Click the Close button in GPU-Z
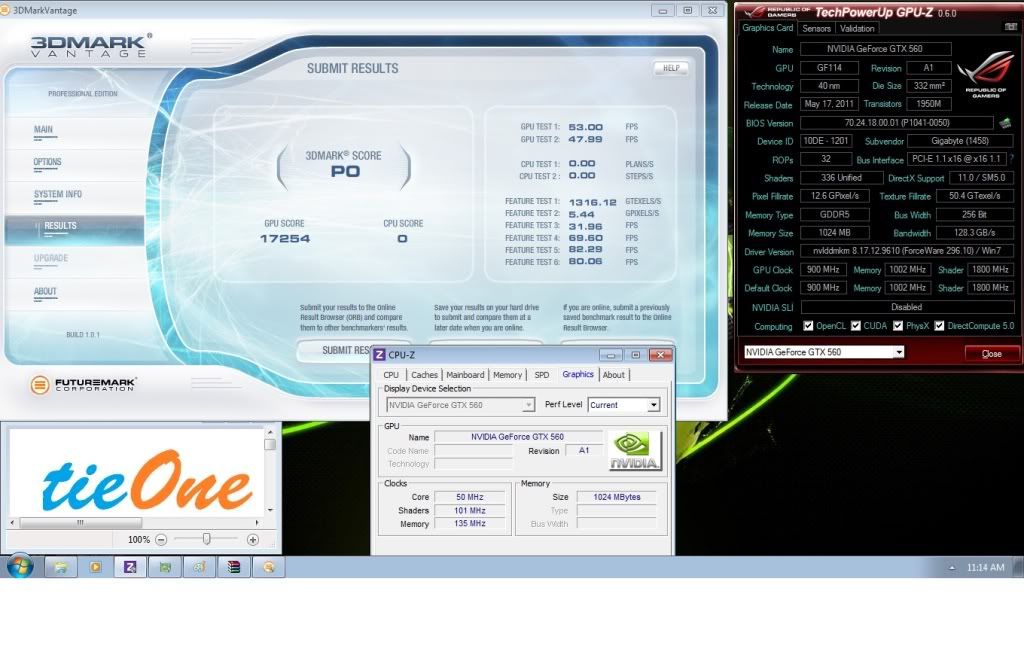Viewport: 1024px width, 667px height. (991, 353)
